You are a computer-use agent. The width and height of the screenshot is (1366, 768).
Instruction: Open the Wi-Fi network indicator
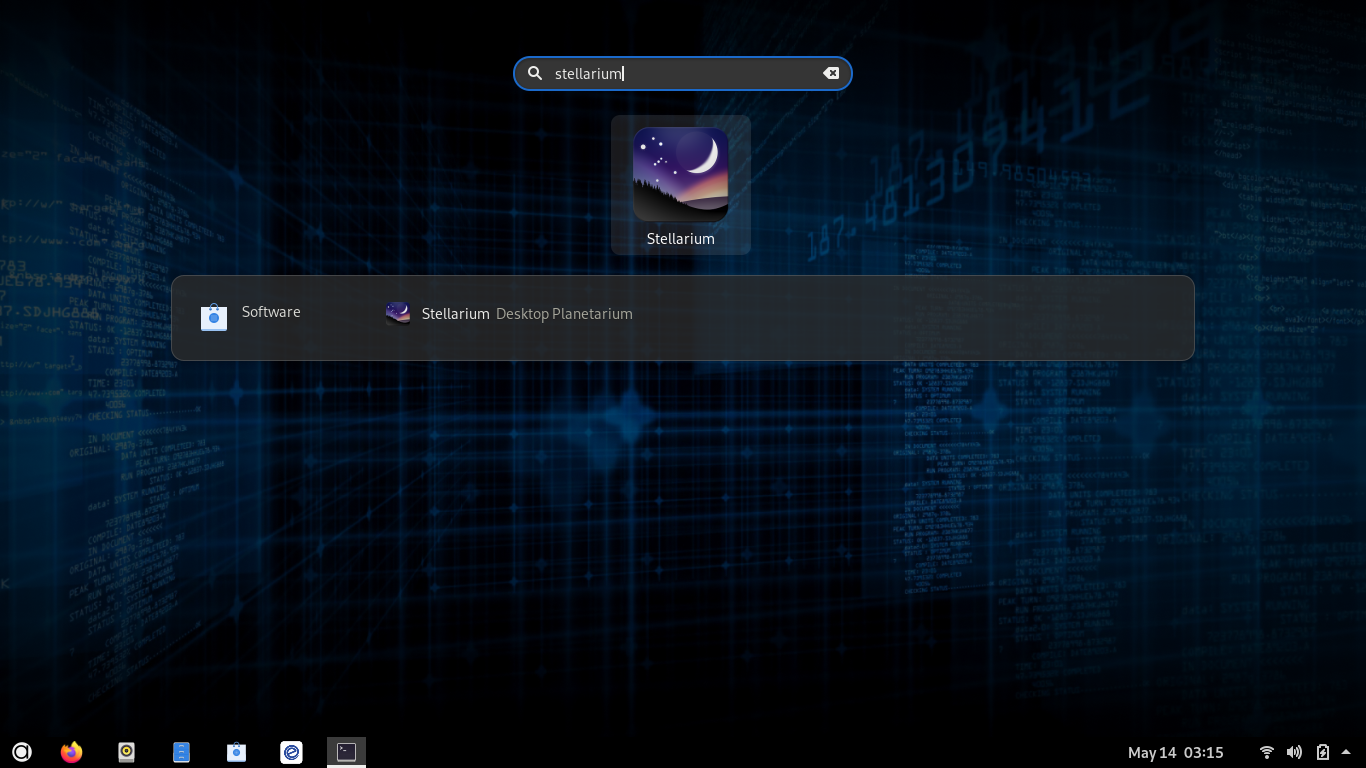coord(1267,752)
